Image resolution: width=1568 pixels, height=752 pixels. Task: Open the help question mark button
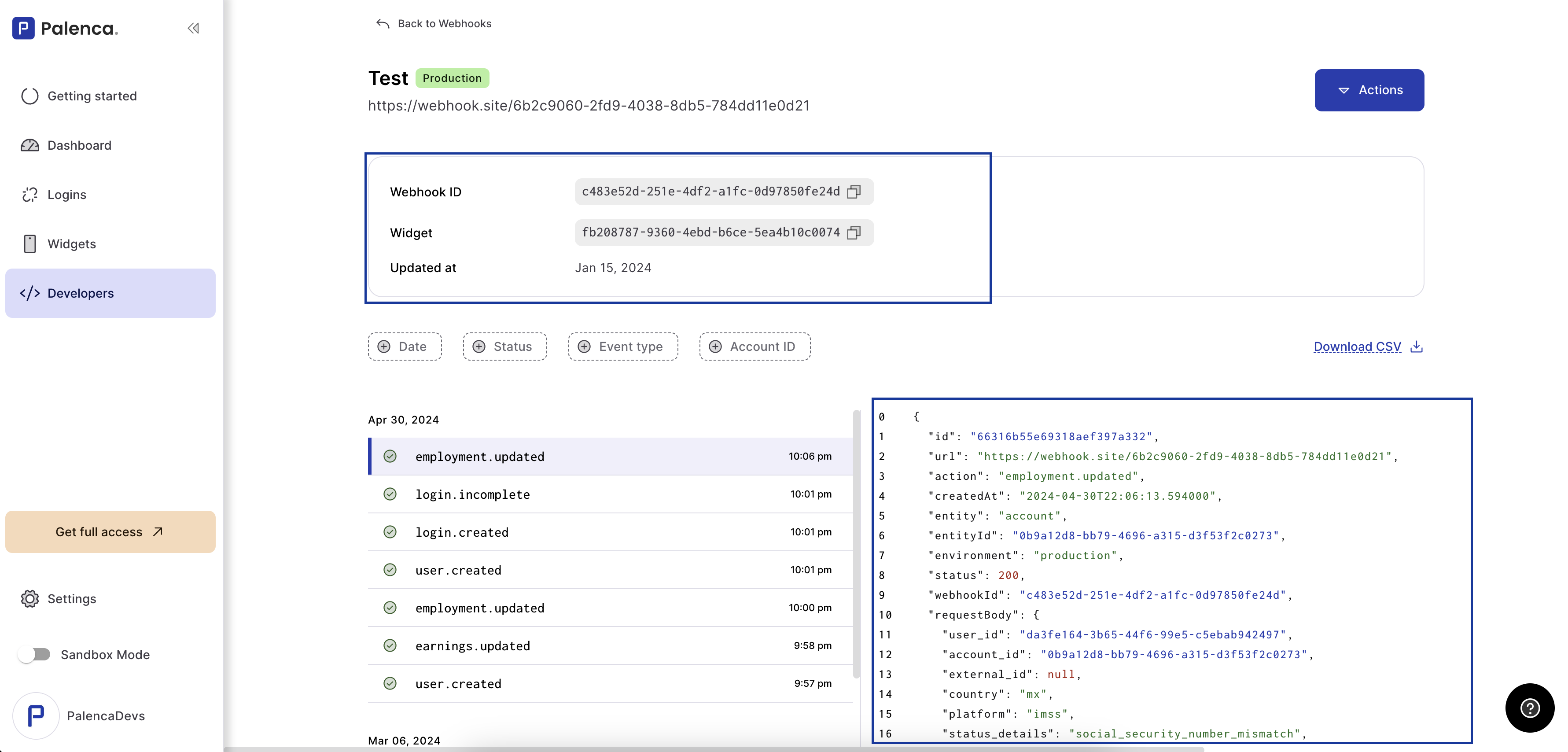[1530, 708]
